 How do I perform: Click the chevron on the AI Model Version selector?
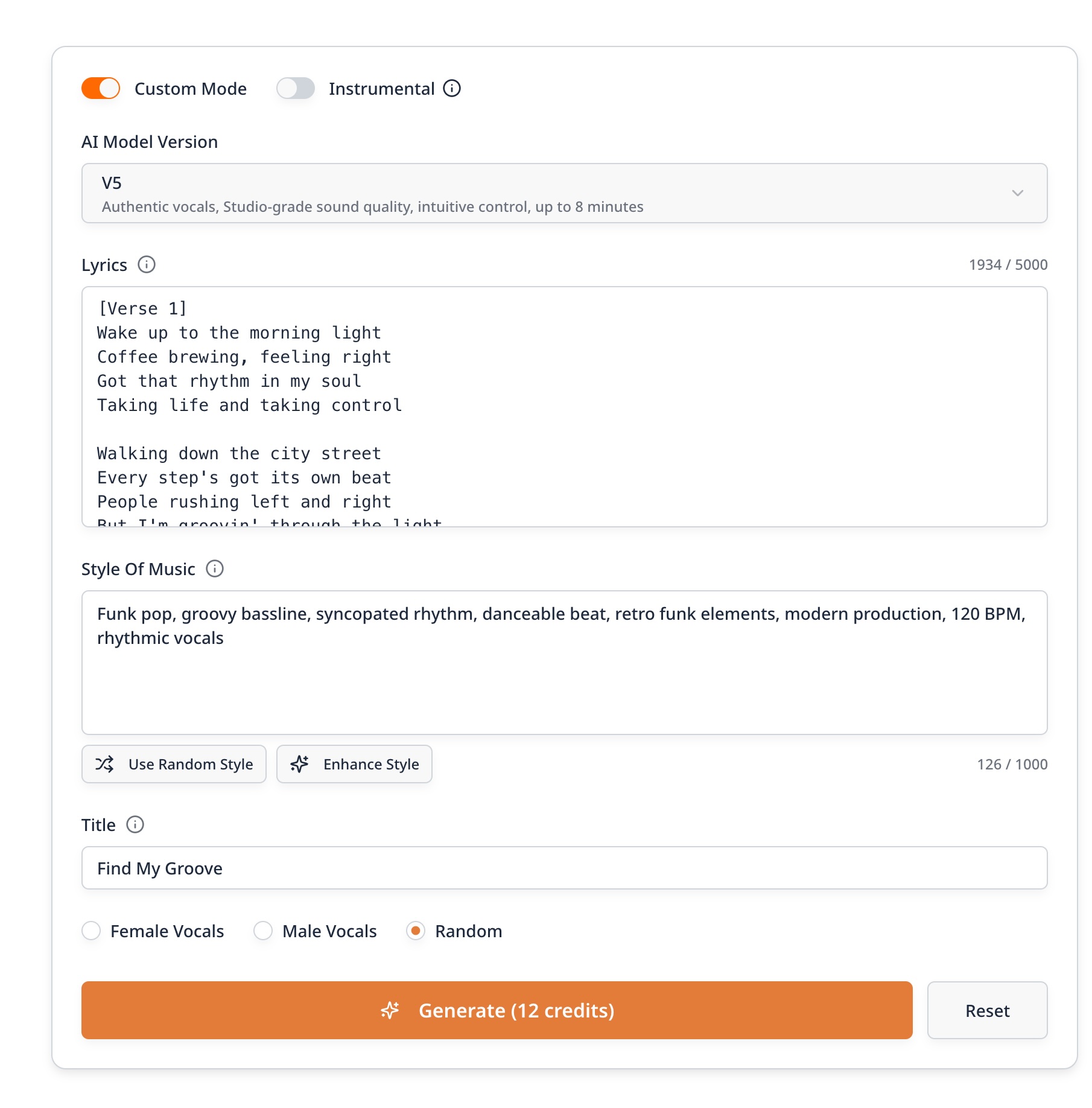[1019, 193]
